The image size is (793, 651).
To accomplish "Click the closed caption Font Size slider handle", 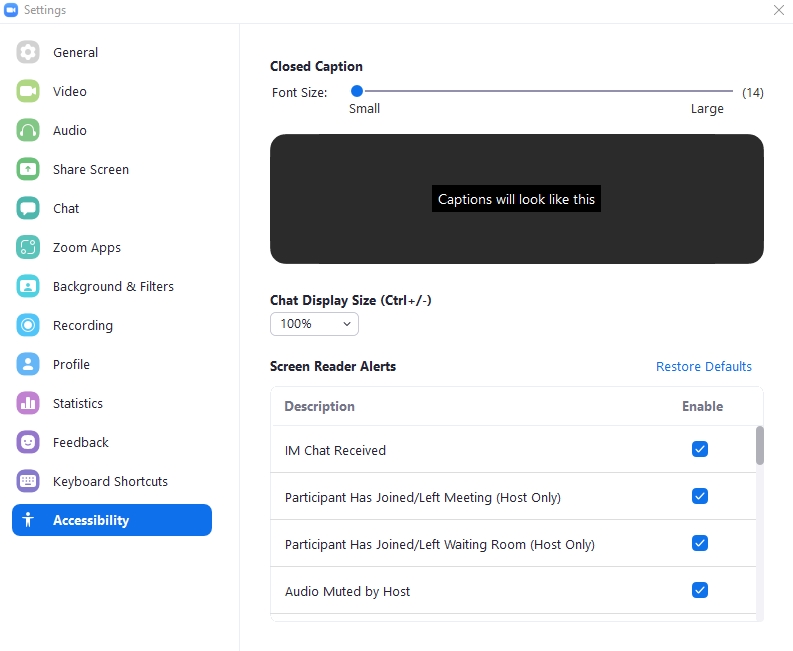I will point(356,92).
